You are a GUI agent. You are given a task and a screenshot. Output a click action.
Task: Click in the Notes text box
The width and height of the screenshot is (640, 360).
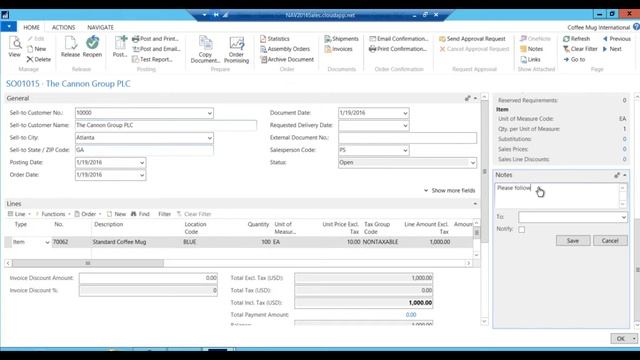[x=558, y=196]
